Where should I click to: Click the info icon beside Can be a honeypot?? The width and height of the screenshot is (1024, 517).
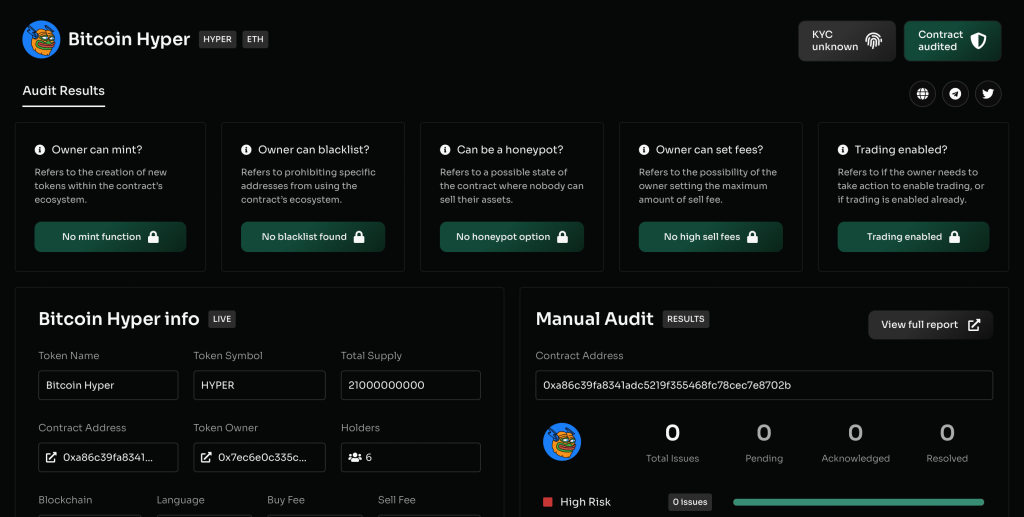[x=445, y=150]
